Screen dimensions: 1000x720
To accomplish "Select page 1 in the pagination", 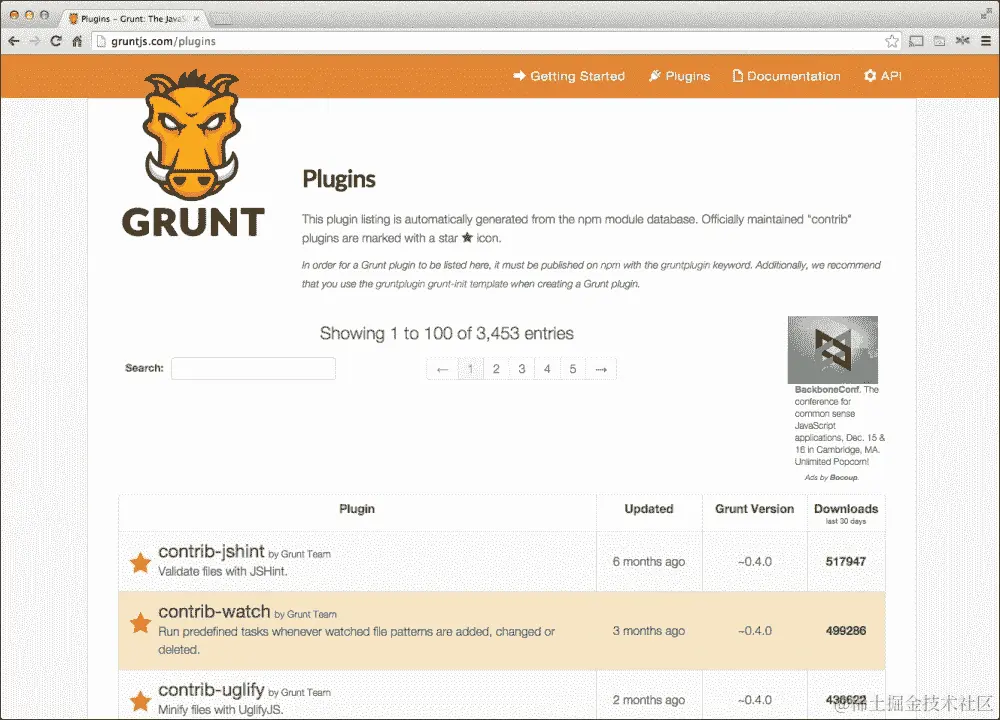I will click(x=471, y=369).
